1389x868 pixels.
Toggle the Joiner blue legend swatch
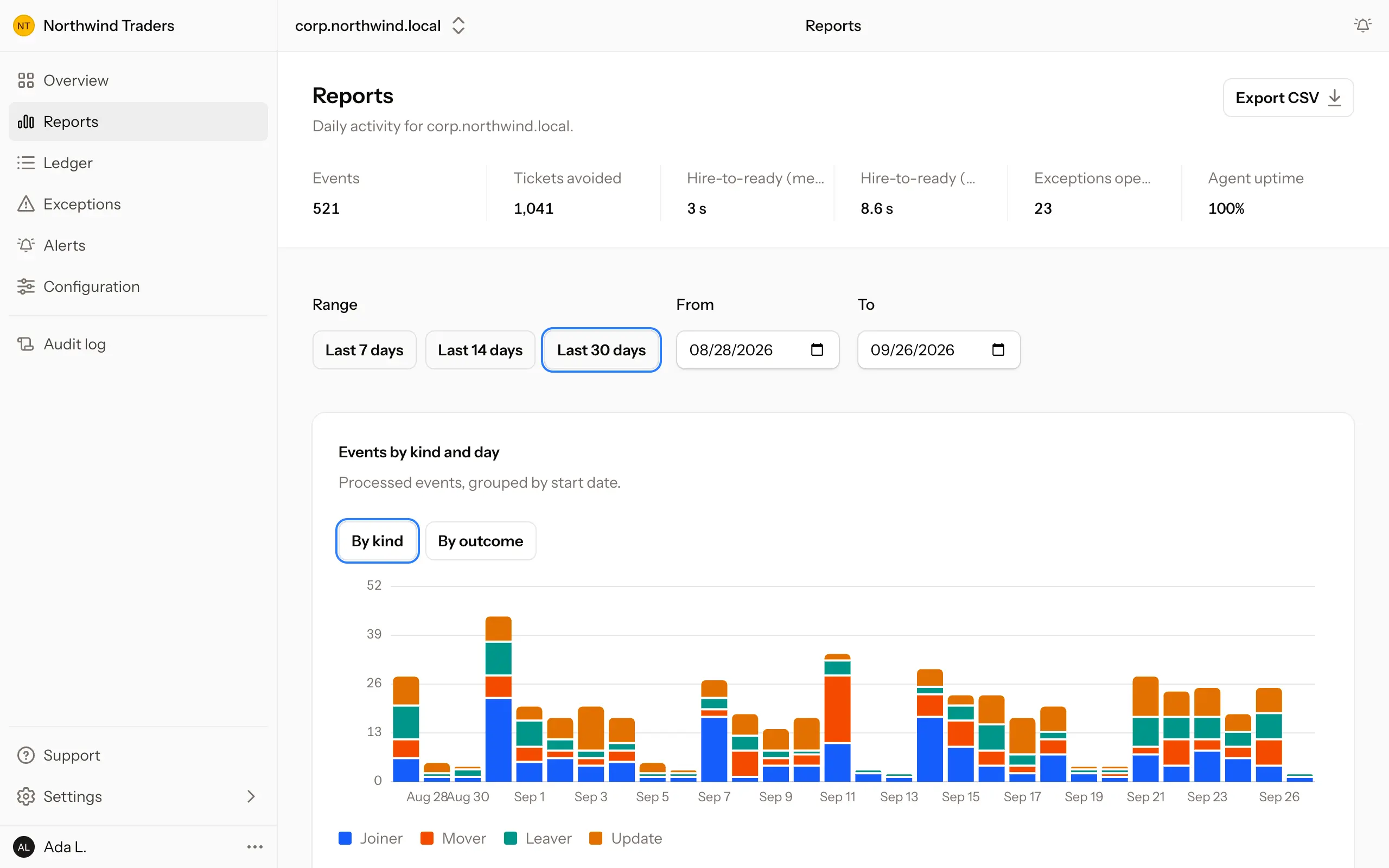coord(345,838)
